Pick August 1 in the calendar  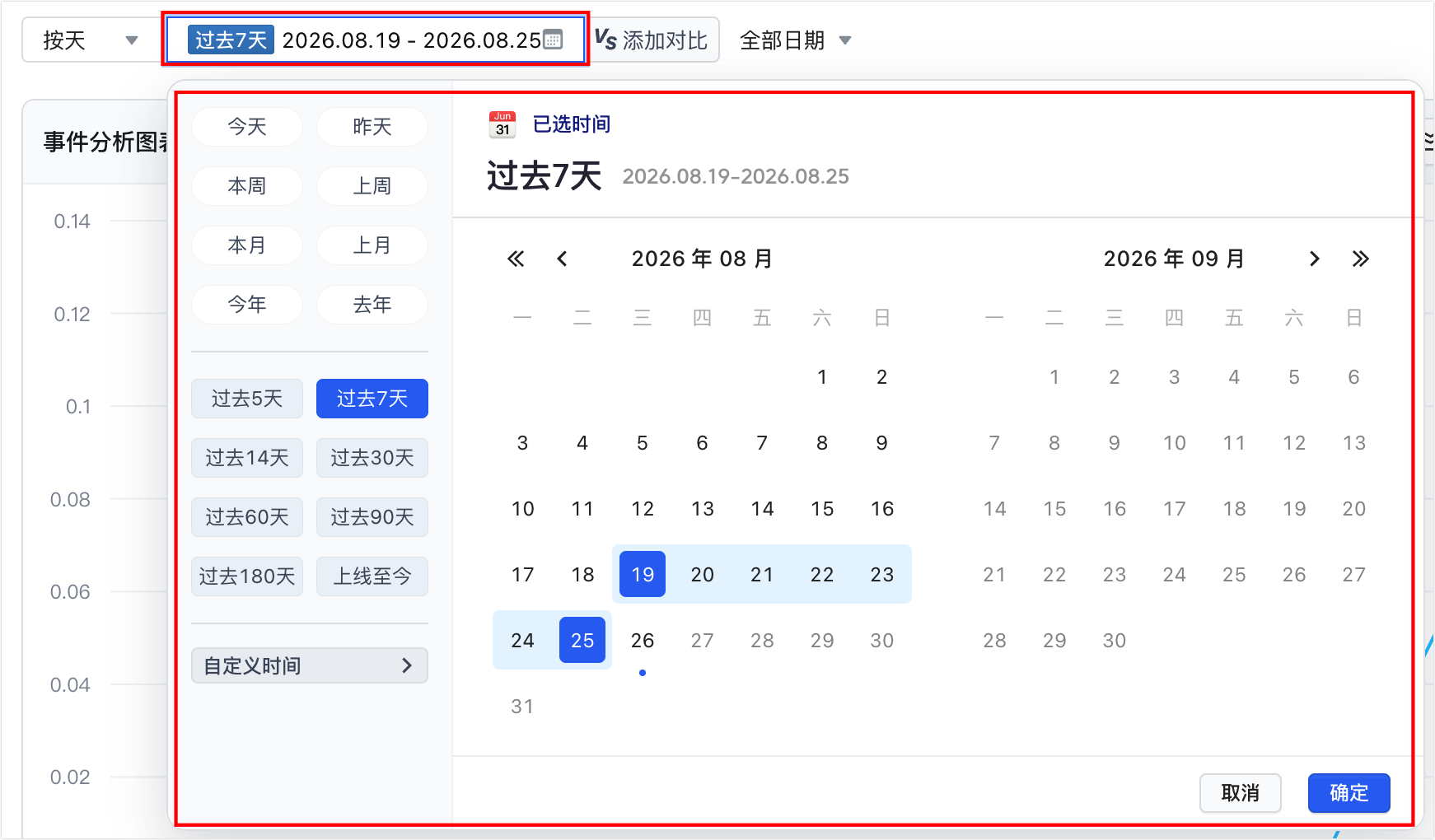tap(822, 376)
